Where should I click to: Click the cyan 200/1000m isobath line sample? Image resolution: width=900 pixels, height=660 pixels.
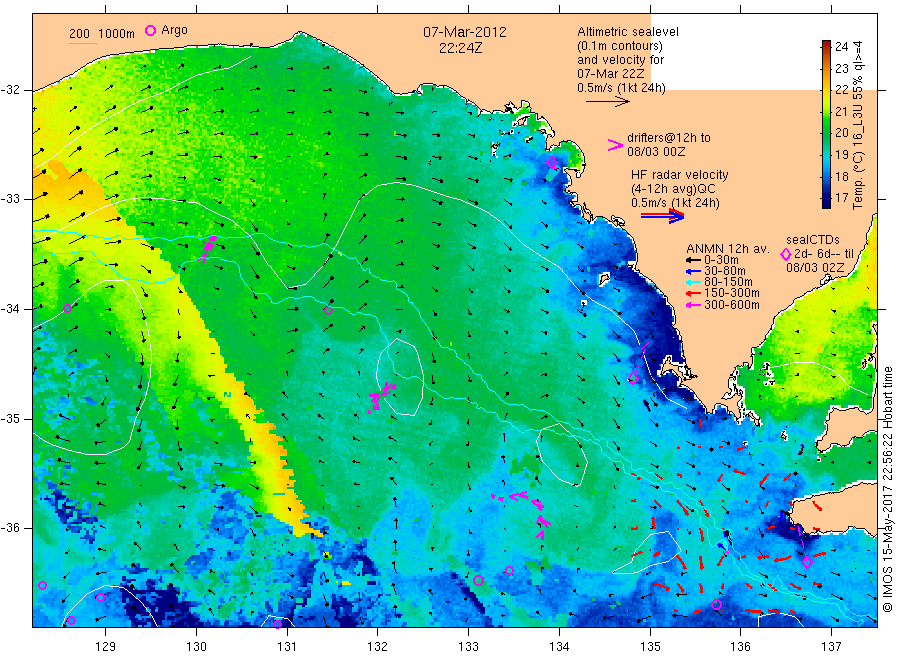84,43
